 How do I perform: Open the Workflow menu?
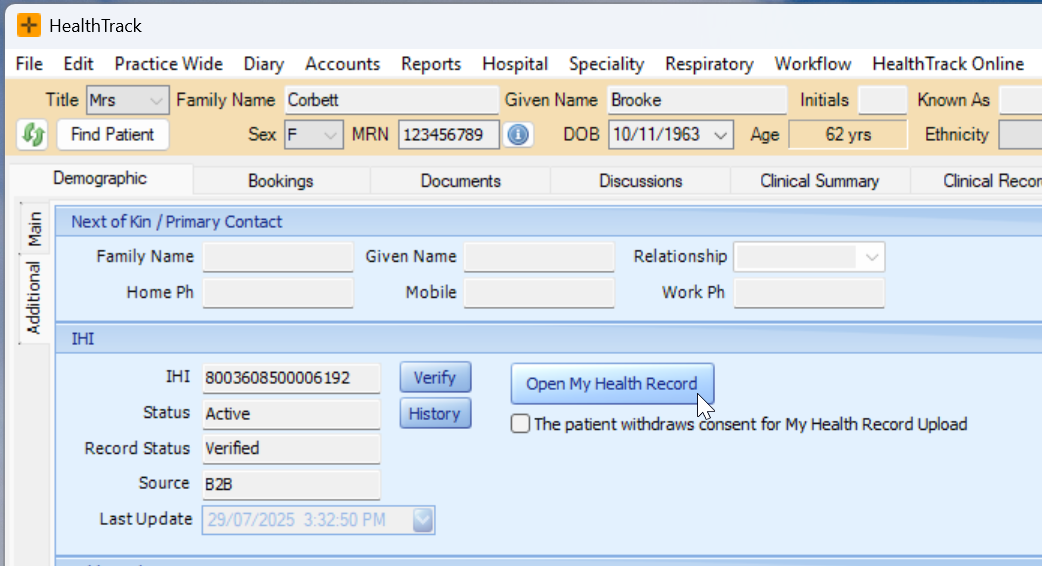[813, 64]
